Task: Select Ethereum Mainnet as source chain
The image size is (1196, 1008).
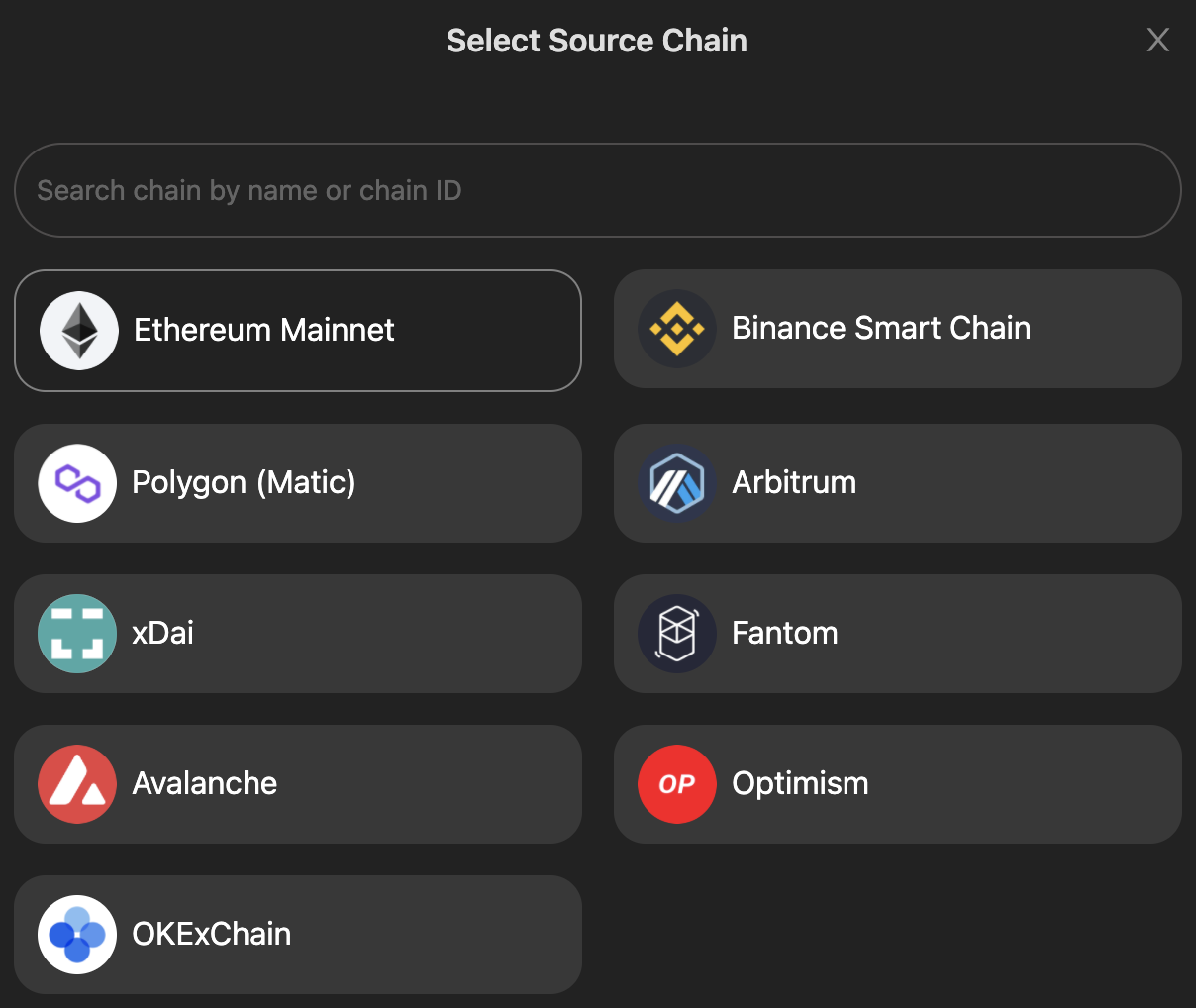Action: [298, 331]
